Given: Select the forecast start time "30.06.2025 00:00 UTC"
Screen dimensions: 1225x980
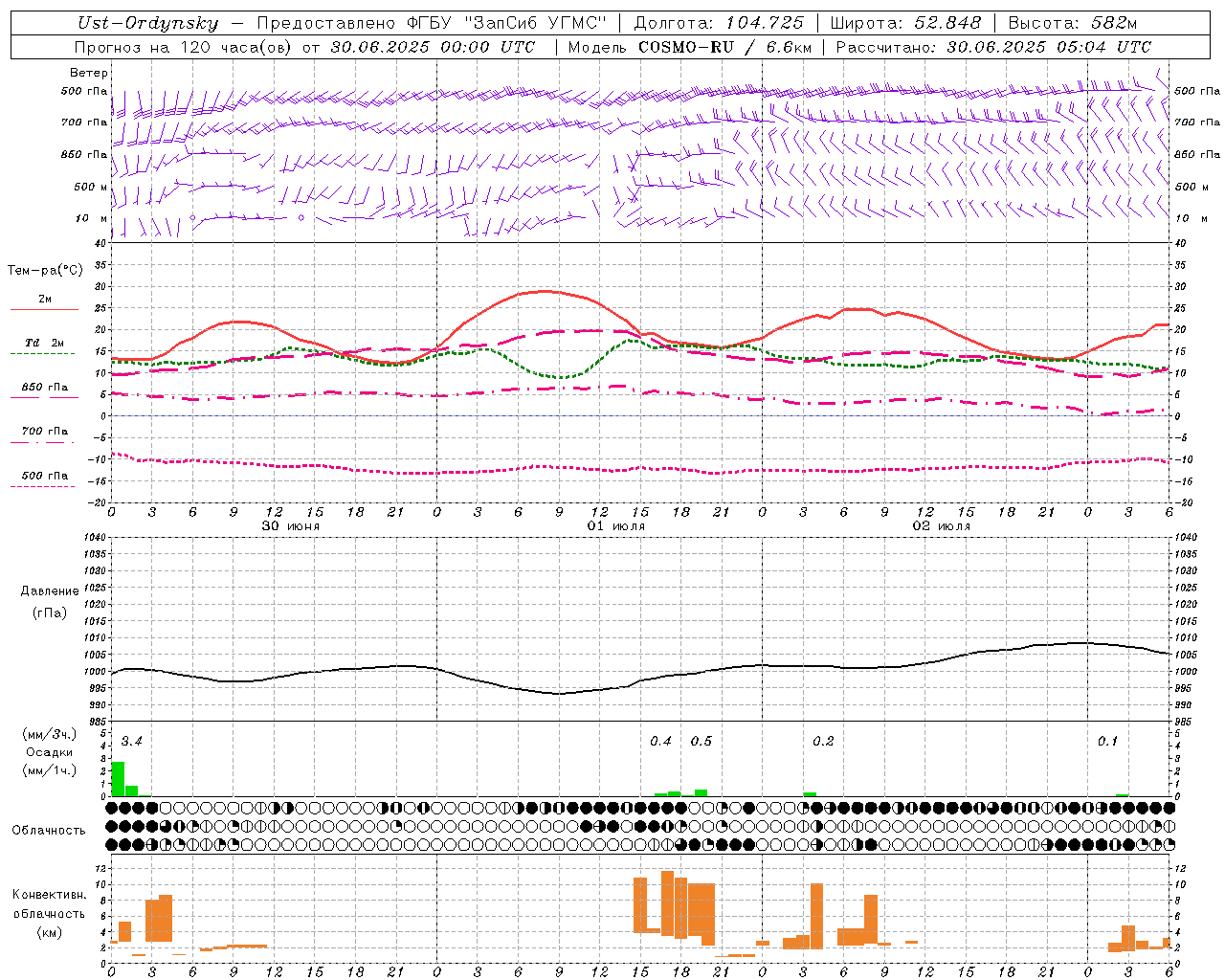Looking at the screenshot, I should [434, 47].
